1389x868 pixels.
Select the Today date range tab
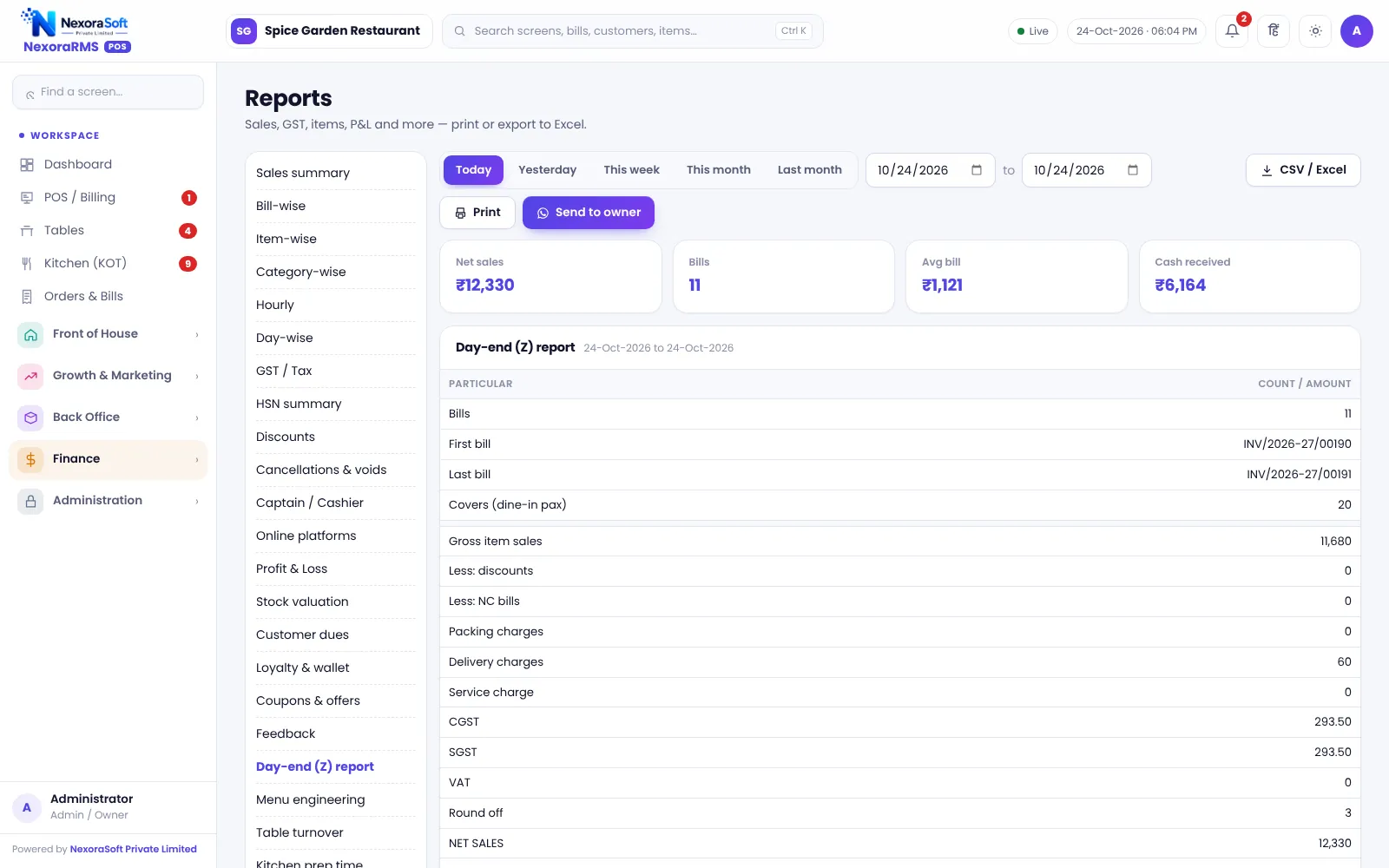[473, 170]
